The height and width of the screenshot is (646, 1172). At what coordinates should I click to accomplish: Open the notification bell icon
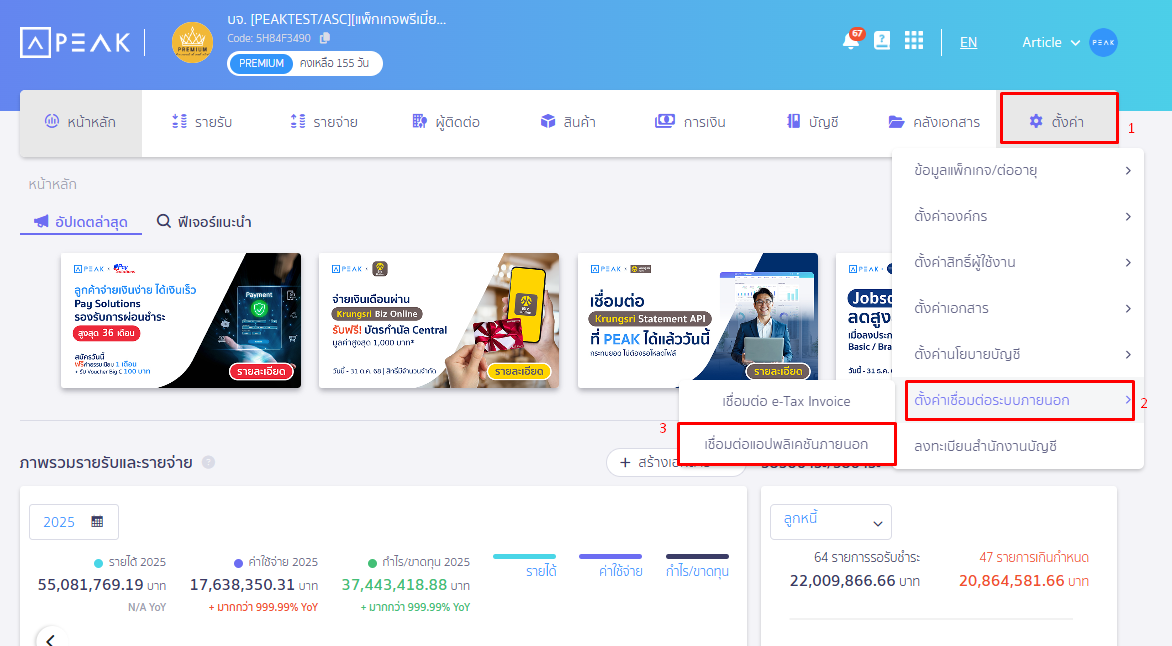click(x=851, y=41)
